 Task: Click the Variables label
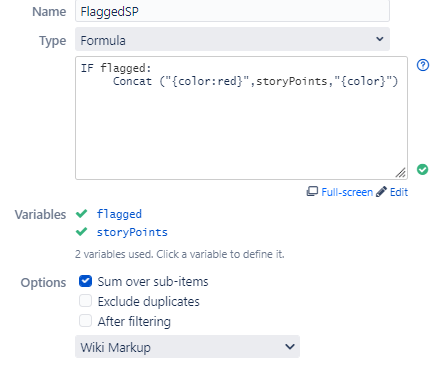tap(40, 215)
